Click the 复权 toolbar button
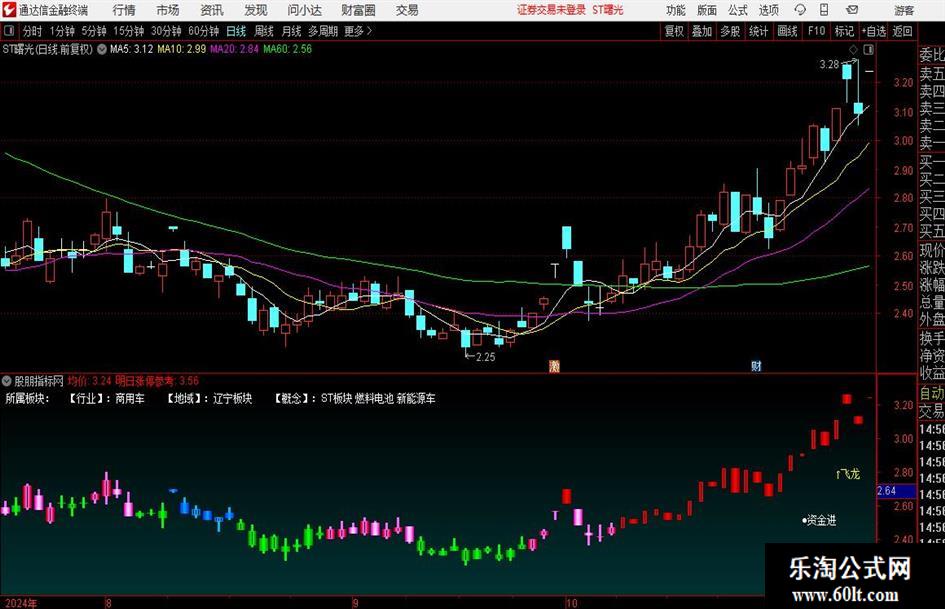 coord(674,31)
